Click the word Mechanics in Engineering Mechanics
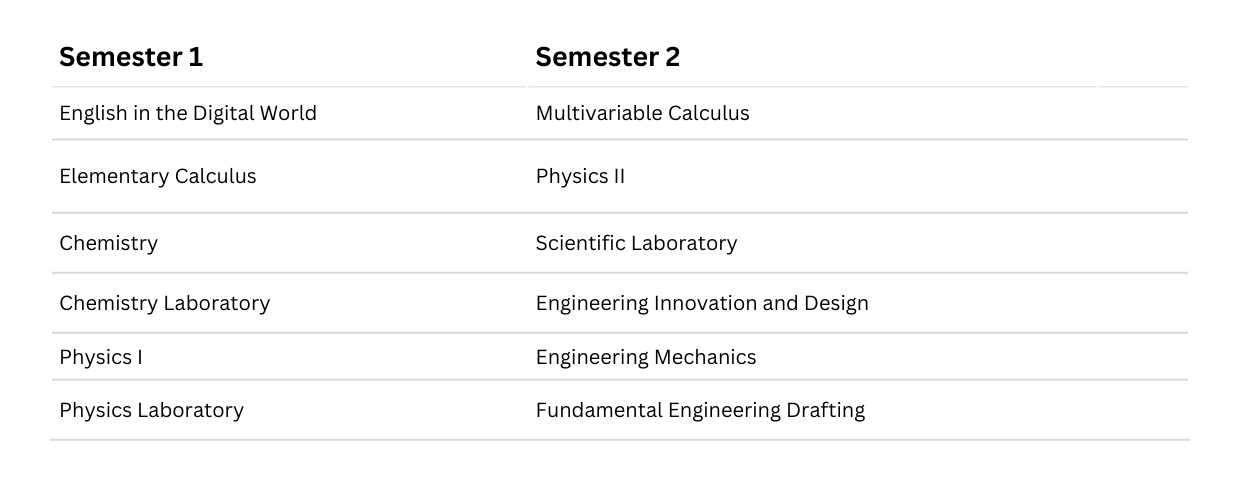Screen dimensions: 1240x500 [706, 357]
